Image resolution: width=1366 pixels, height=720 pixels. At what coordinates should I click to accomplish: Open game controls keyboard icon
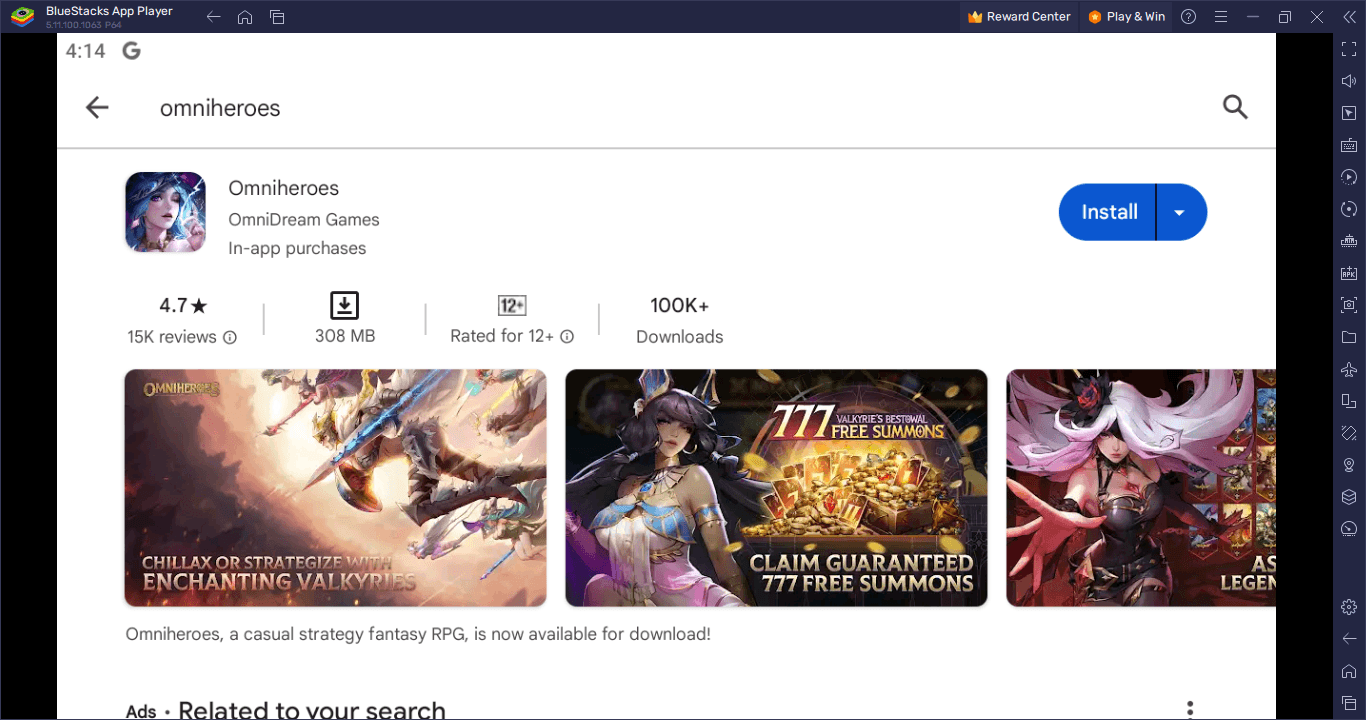coord(1348,145)
